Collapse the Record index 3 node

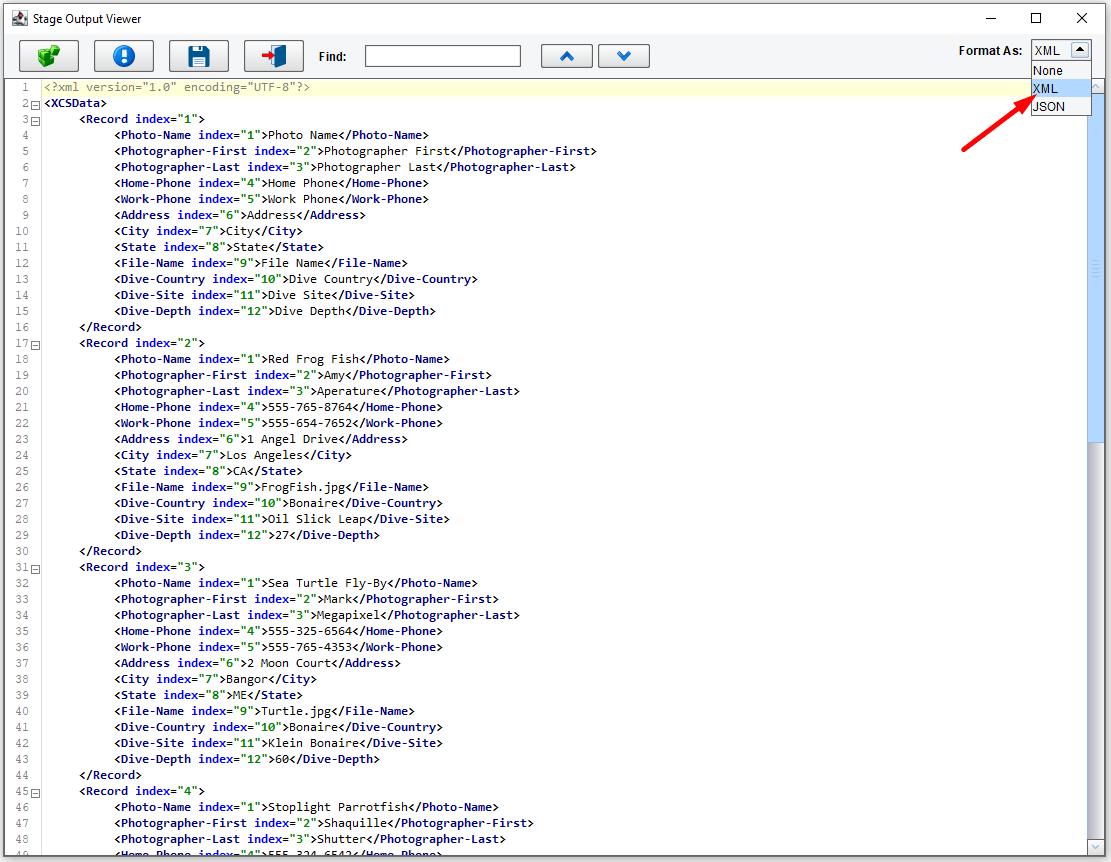coord(35,569)
